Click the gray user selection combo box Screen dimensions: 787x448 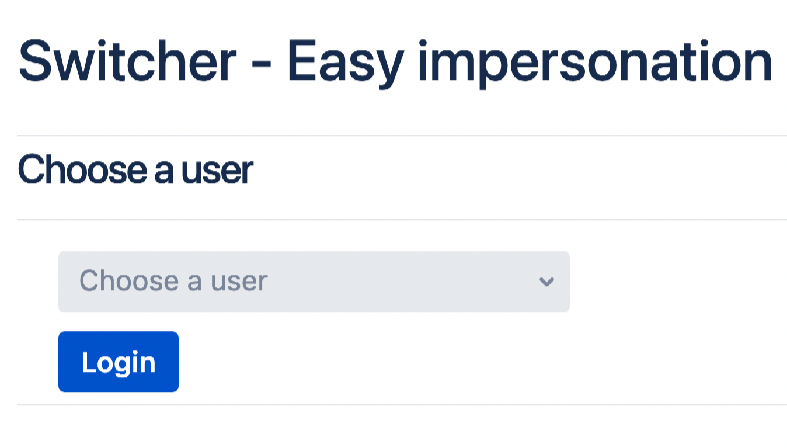(313, 281)
